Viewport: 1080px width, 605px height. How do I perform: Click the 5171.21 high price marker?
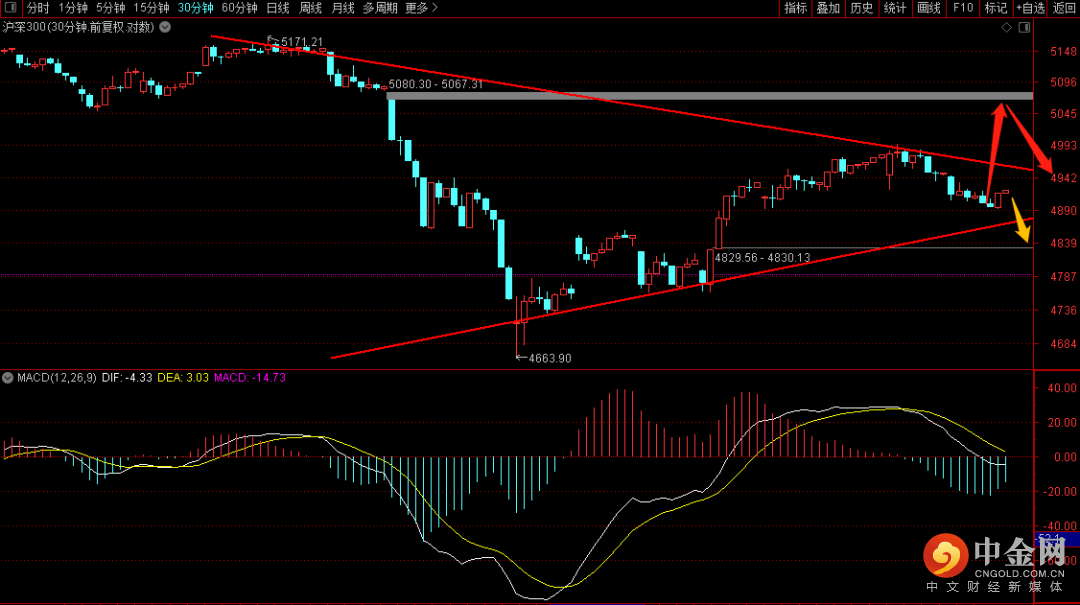302,42
